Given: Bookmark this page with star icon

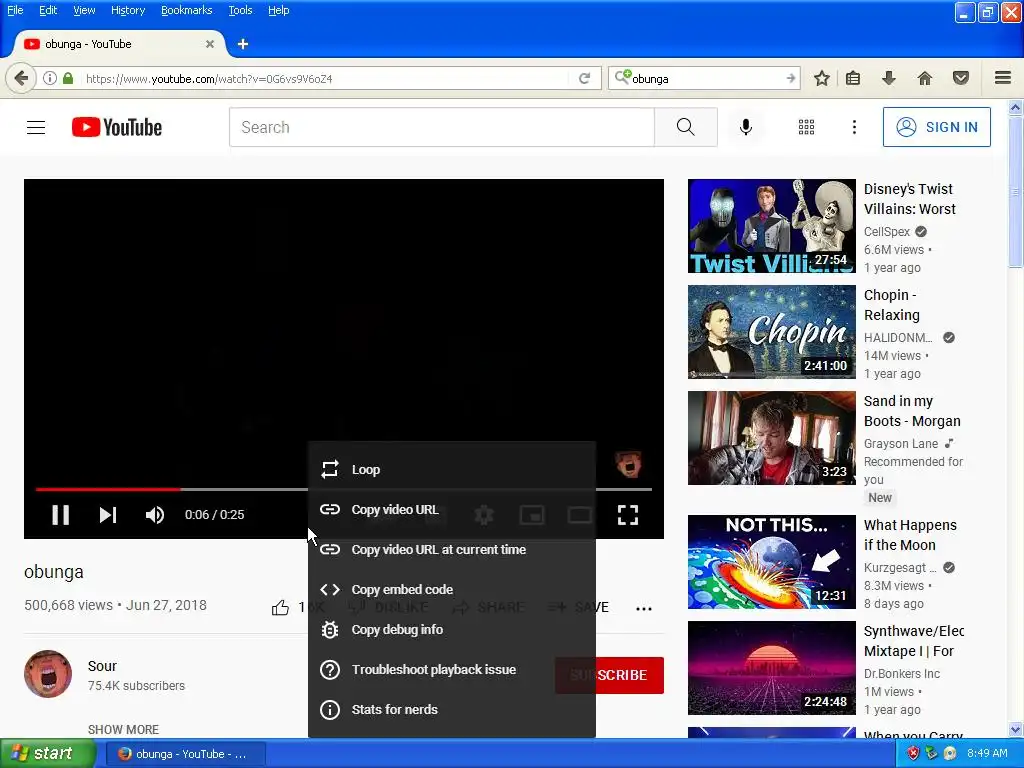Looking at the screenshot, I should coord(822,78).
